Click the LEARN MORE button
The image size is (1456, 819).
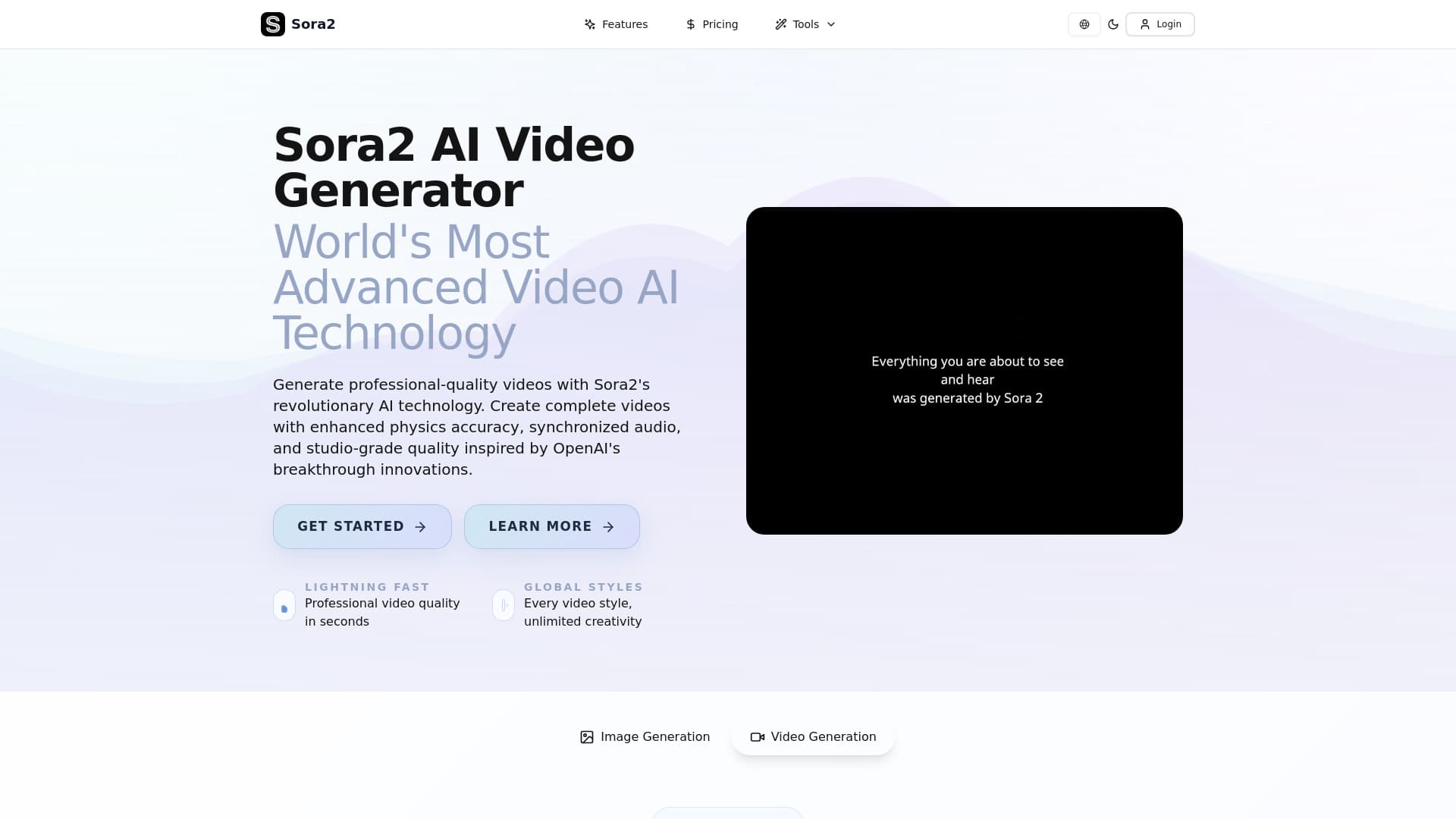click(x=551, y=526)
